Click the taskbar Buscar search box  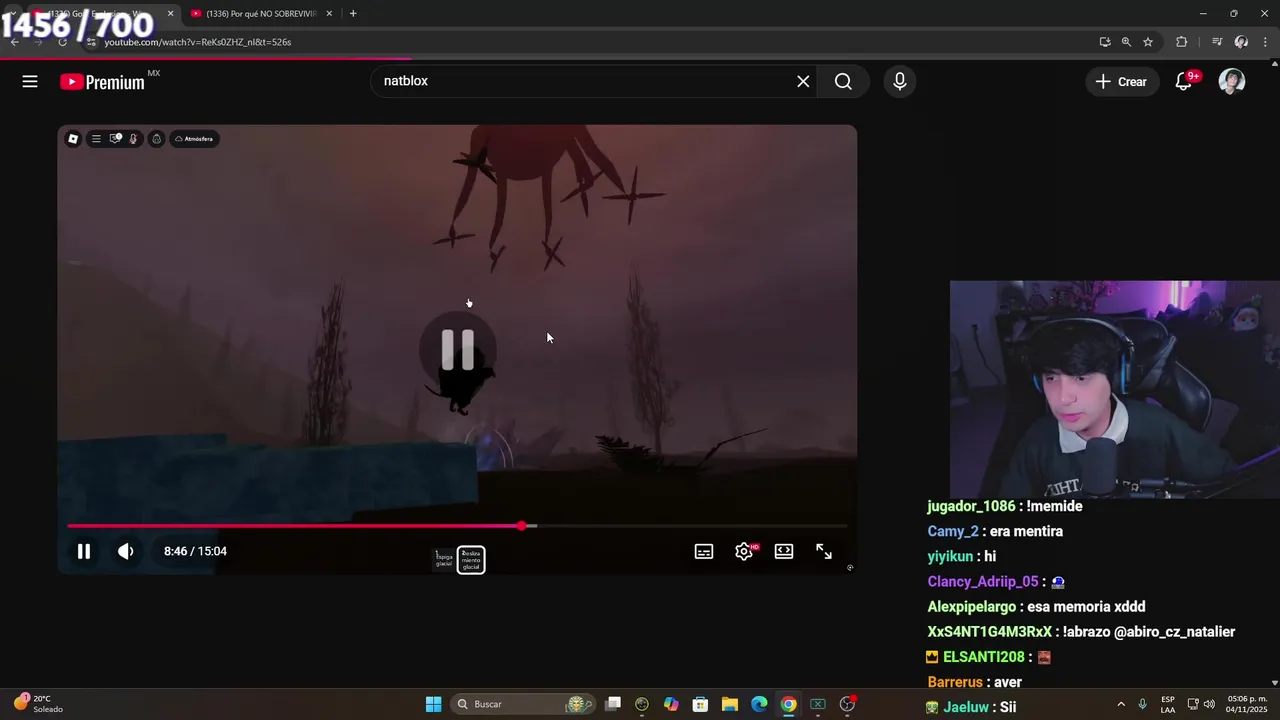pos(524,704)
